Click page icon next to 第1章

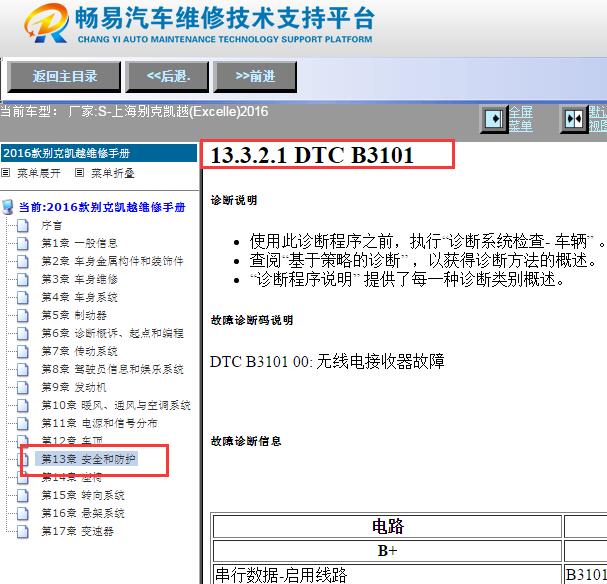tap(23, 243)
